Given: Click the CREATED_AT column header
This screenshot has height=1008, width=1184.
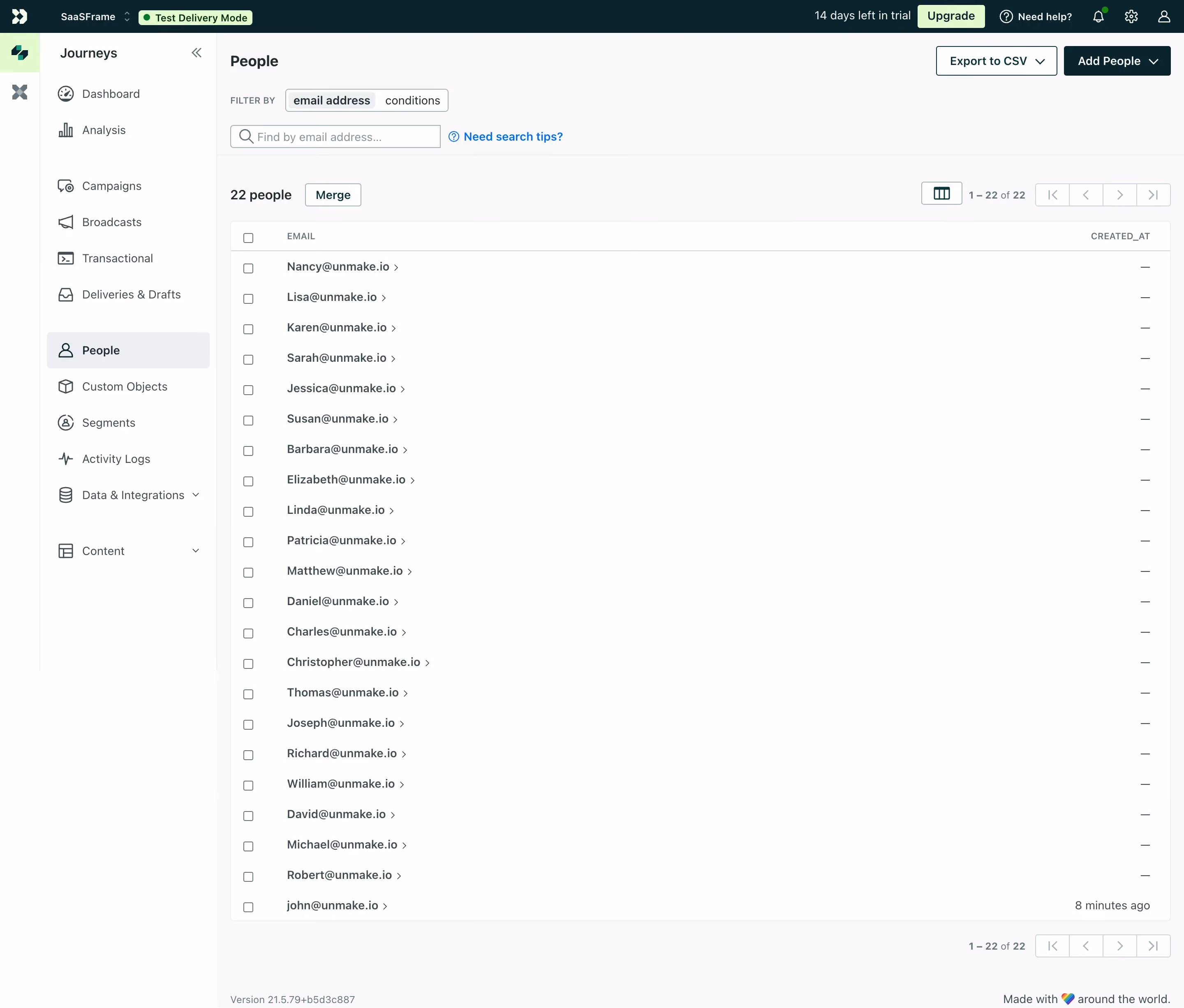Looking at the screenshot, I should coord(1120,236).
